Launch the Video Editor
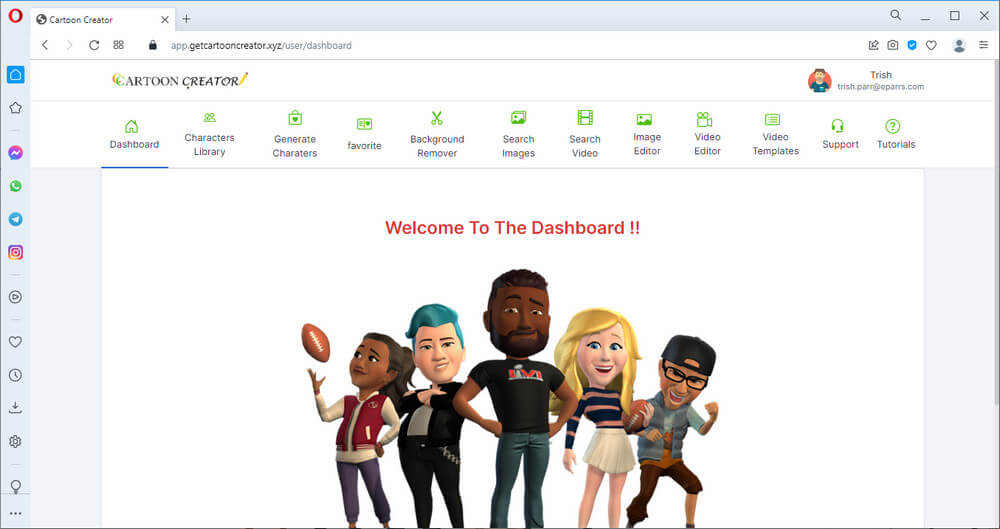Screen dimensions: 1000x529 (x=707, y=135)
